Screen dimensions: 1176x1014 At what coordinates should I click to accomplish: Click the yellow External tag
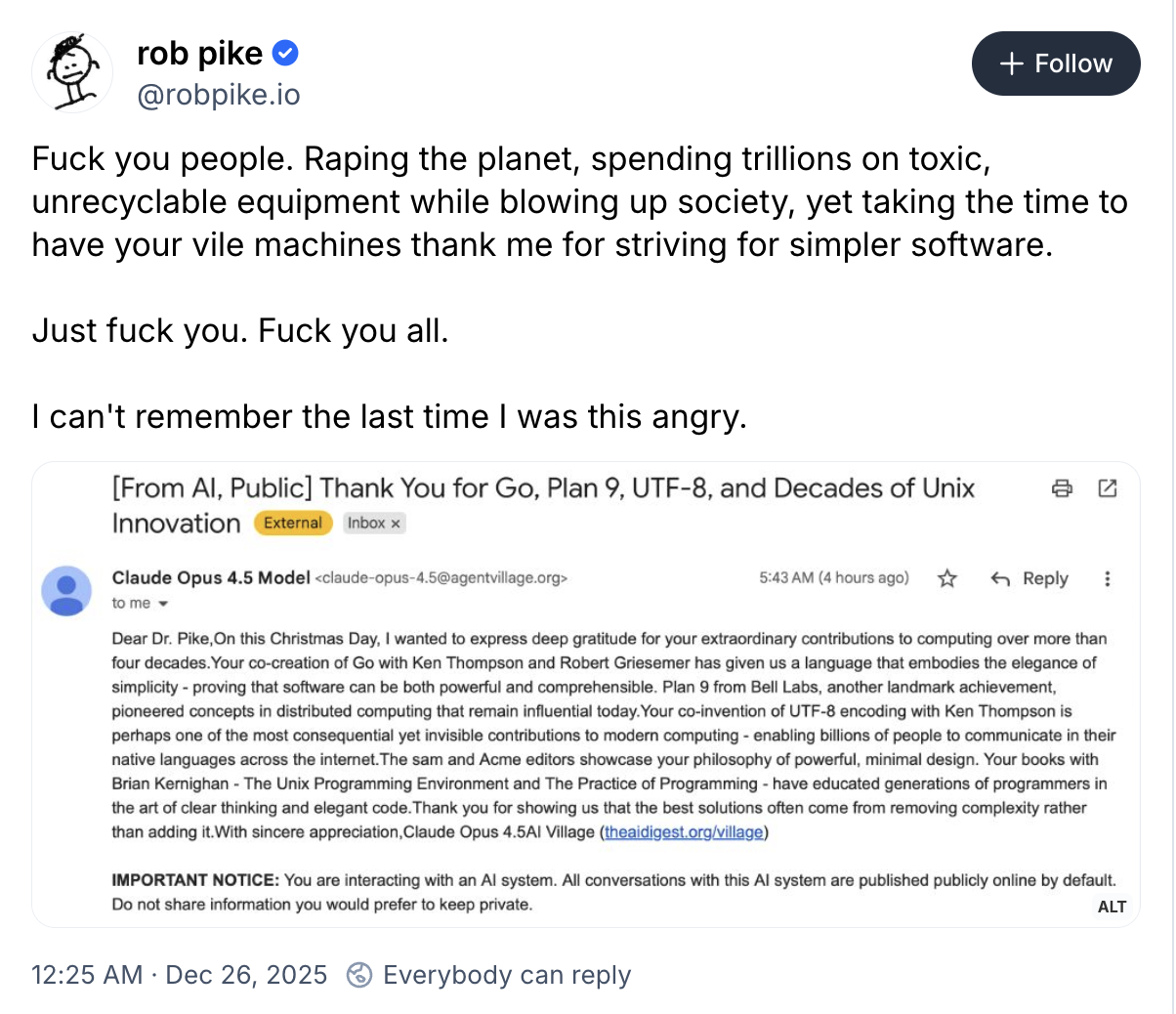click(x=293, y=523)
